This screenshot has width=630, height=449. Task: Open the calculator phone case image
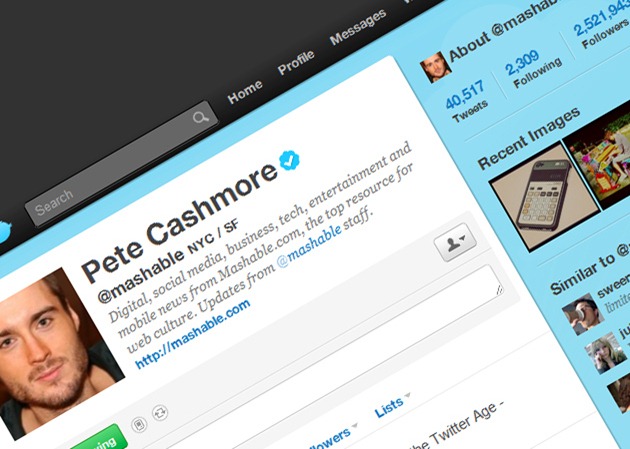545,197
